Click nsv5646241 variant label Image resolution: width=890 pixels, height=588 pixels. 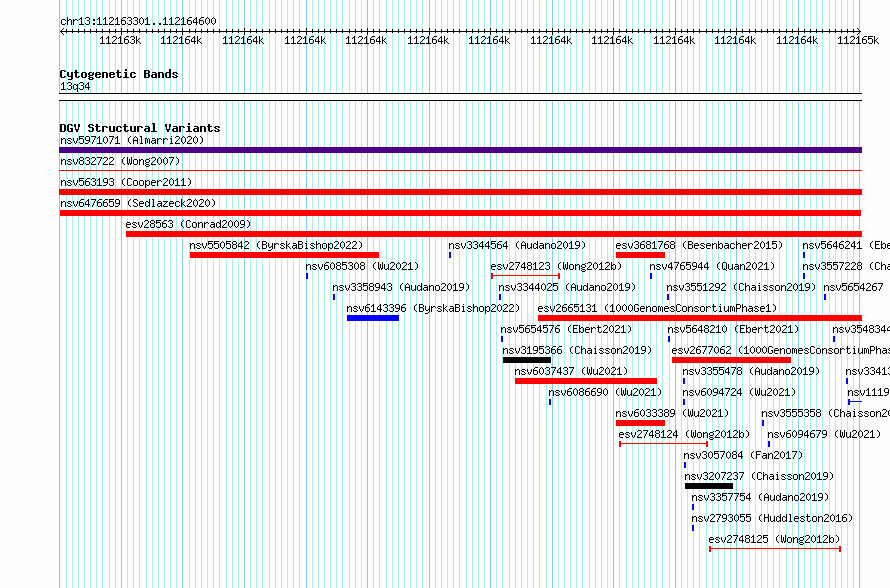(x=846, y=245)
